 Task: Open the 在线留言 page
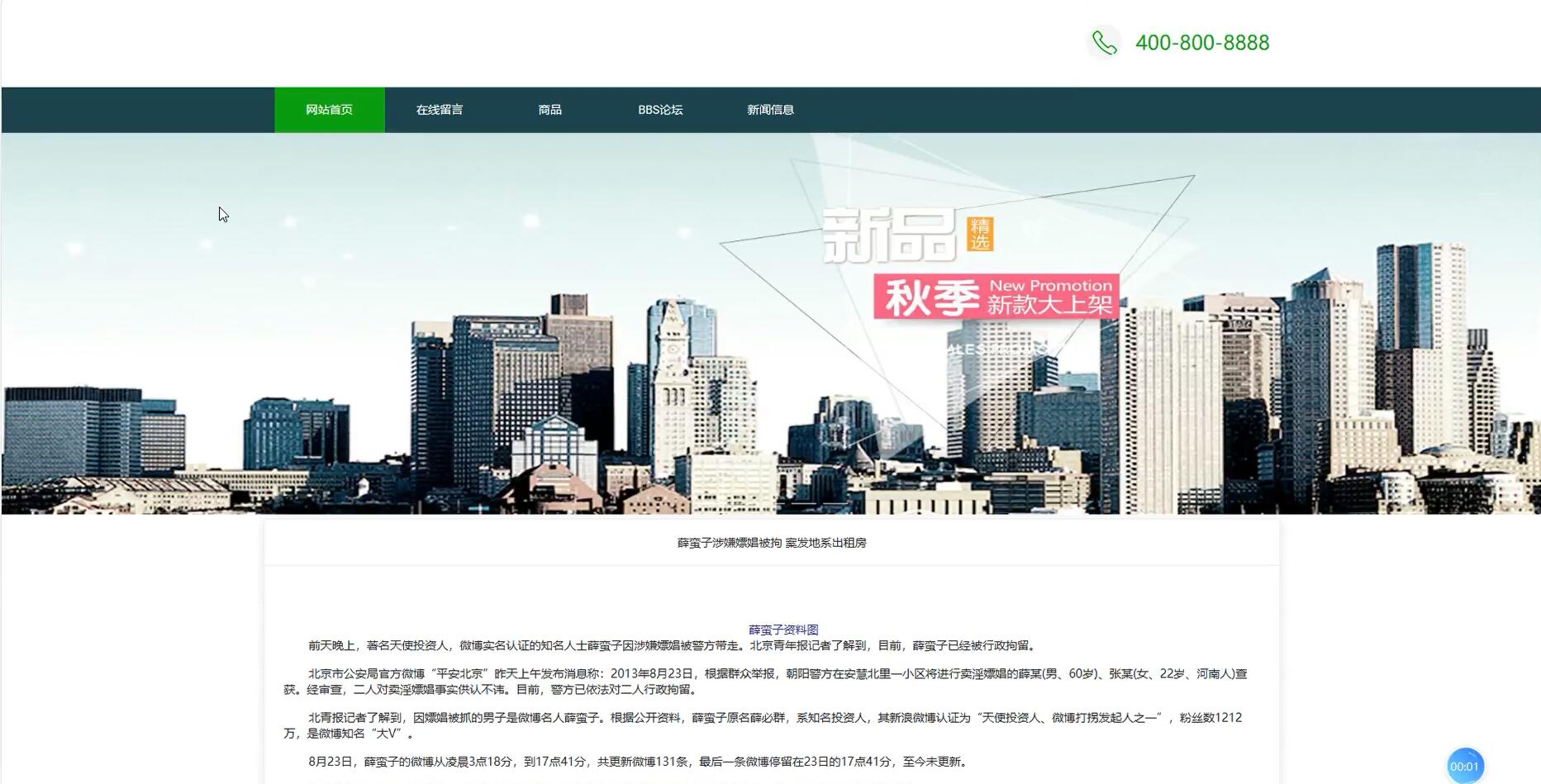click(x=439, y=108)
